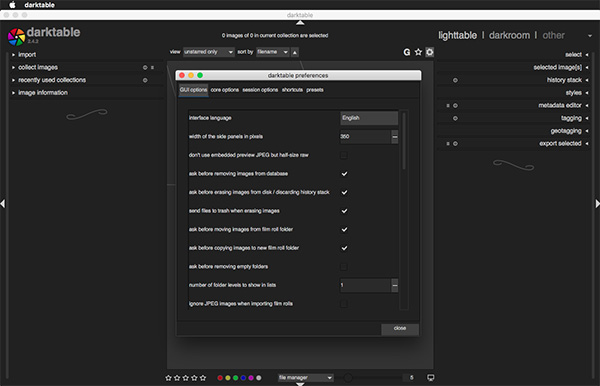Apply red color label
This screenshot has height=386, width=600.
click(x=220, y=378)
